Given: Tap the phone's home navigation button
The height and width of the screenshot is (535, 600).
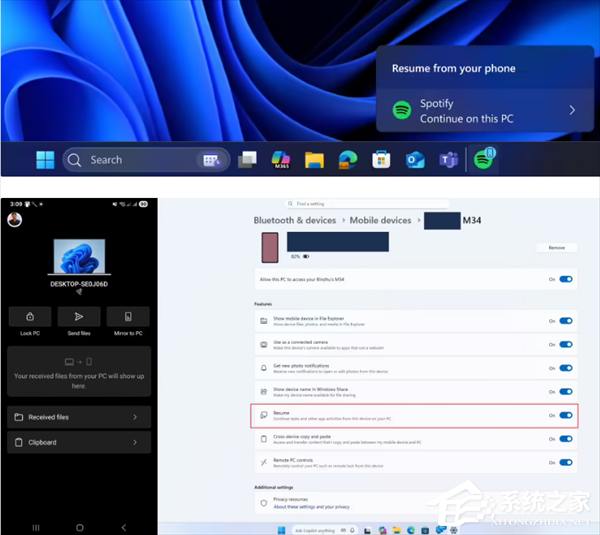Looking at the screenshot, I should pos(80,528).
